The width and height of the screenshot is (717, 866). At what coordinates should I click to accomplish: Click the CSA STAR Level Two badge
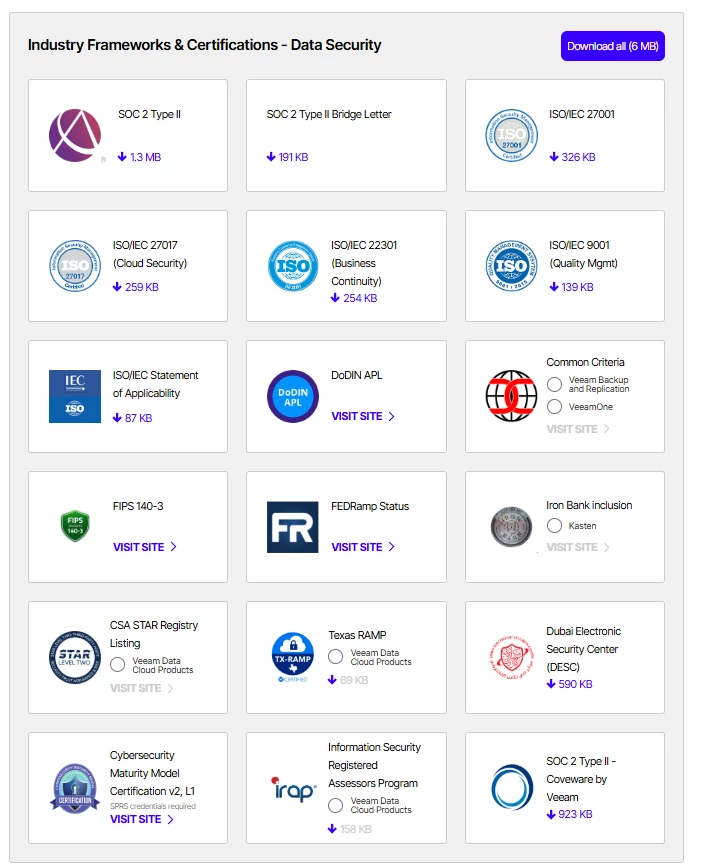click(x=75, y=657)
